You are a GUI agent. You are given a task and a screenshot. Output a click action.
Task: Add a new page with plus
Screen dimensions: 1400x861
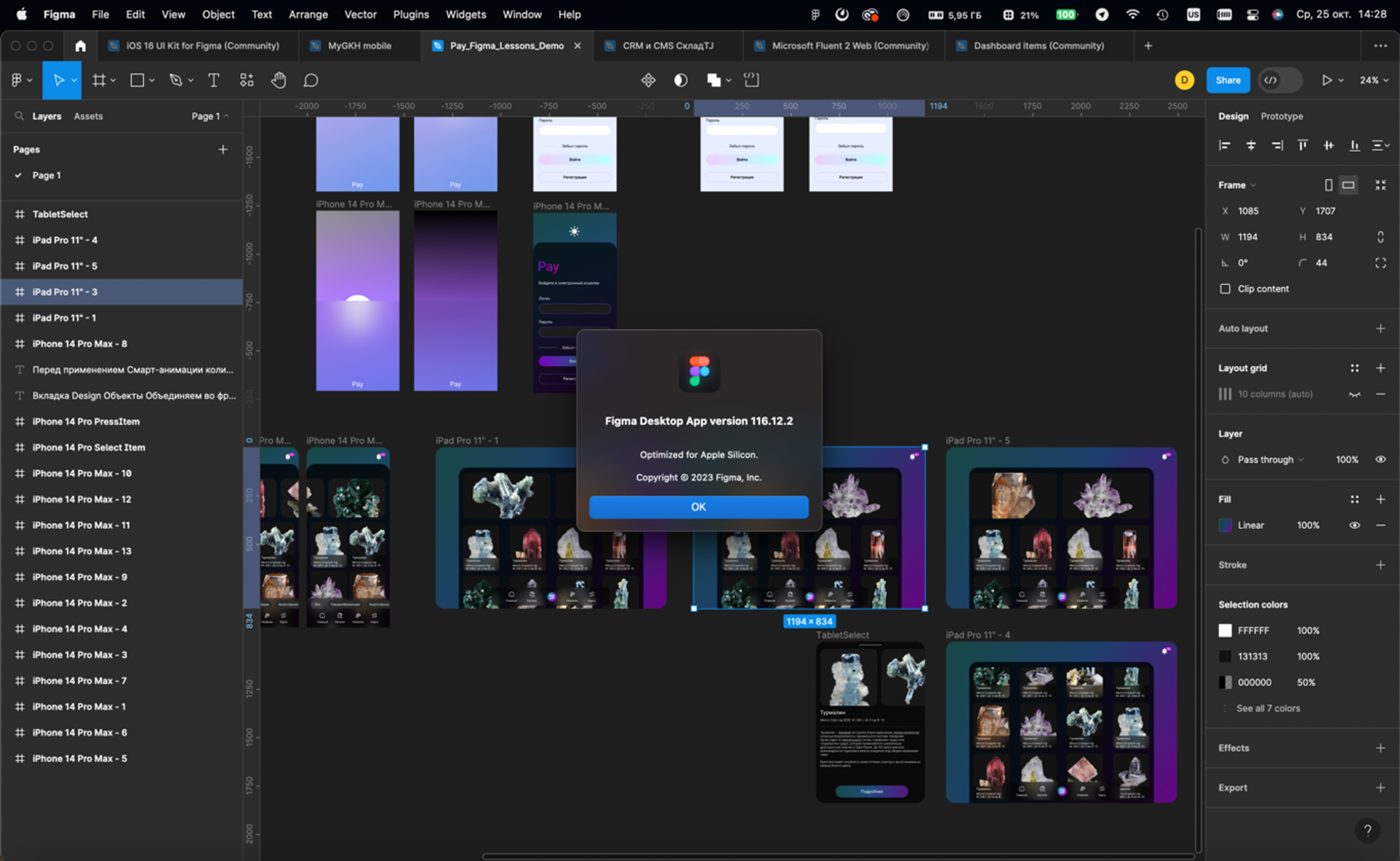click(223, 149)
